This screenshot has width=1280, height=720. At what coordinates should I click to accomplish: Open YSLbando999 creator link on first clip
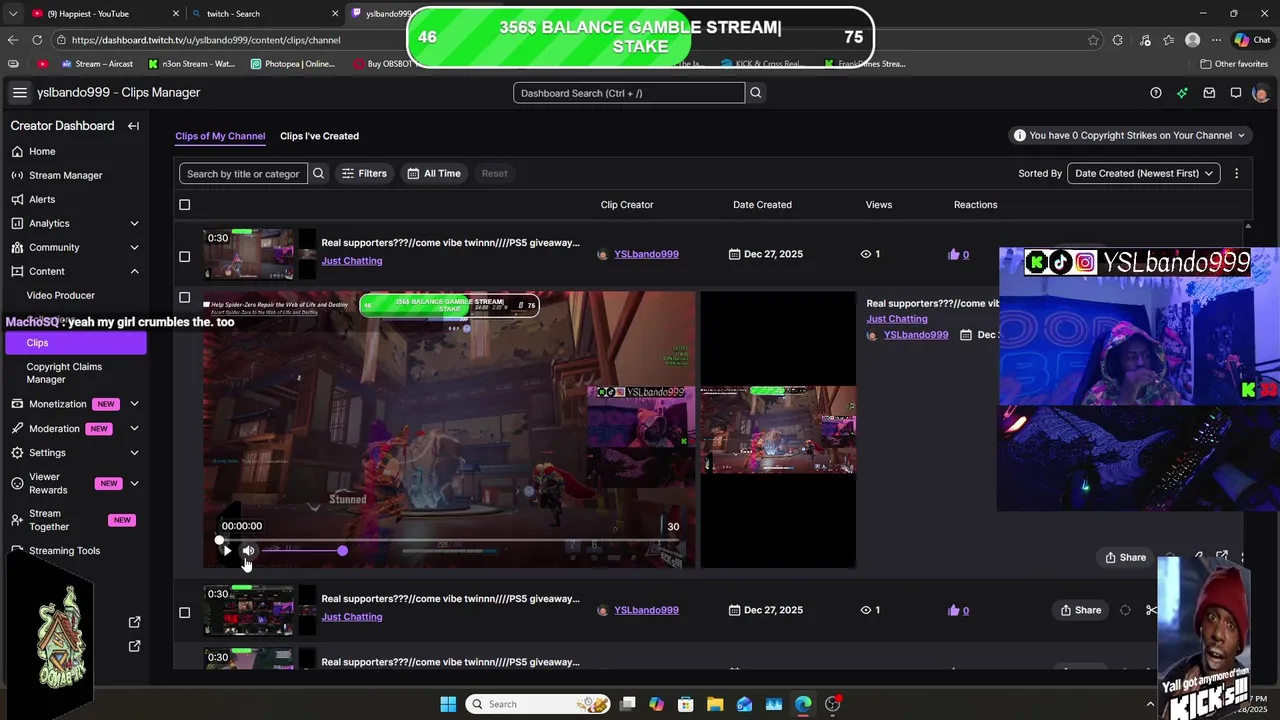point(646,254)
